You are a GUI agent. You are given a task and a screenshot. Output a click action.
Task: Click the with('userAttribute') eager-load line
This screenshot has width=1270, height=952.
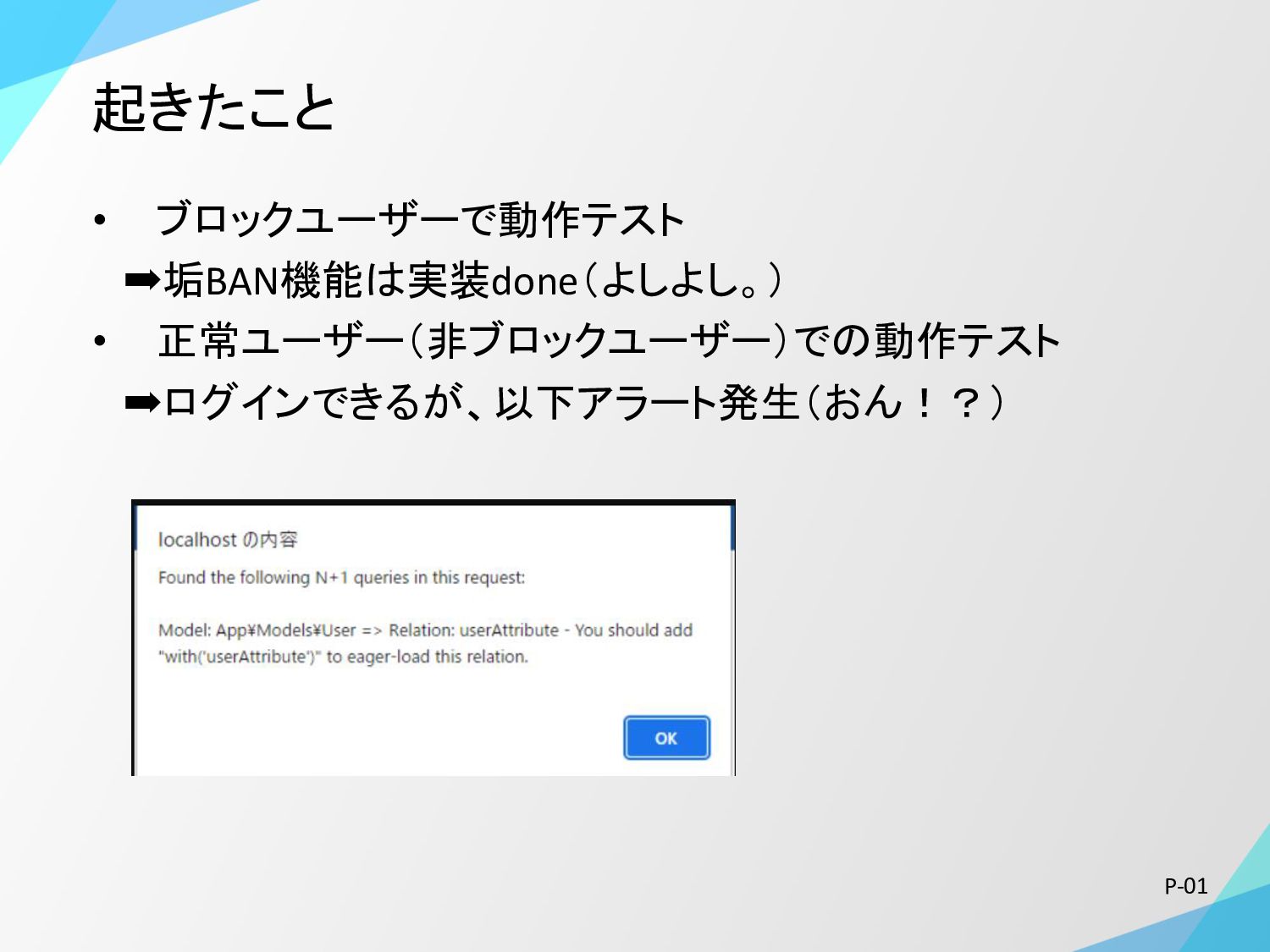[343, 656]
